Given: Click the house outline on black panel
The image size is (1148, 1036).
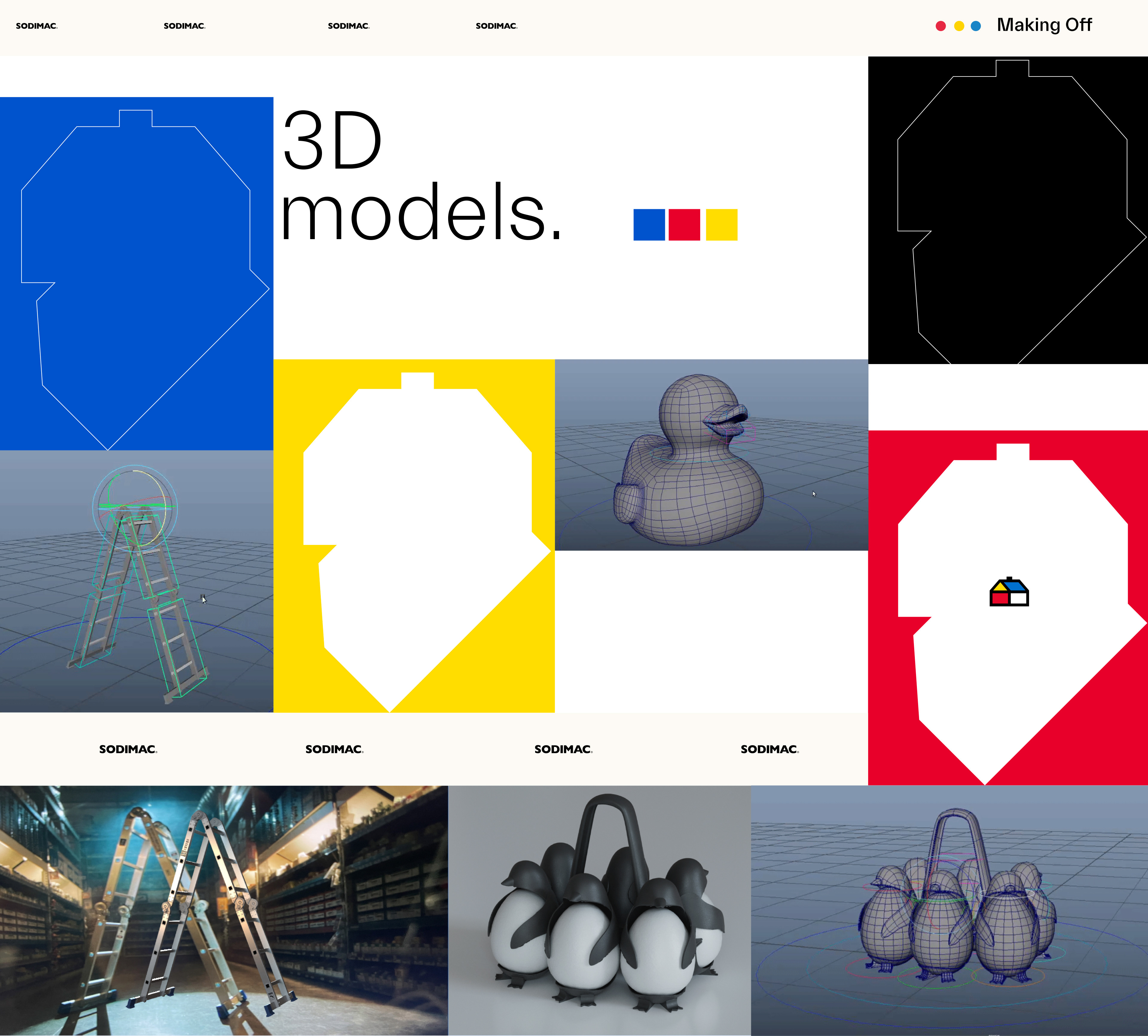Looking at the screenshot, I should (x=1008, y=211).
